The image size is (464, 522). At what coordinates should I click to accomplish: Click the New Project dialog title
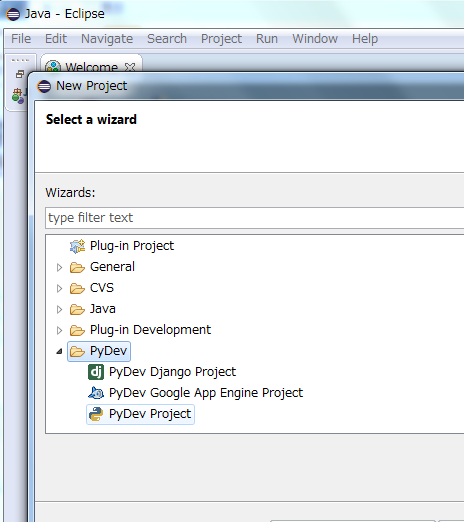tap(91, 86)
